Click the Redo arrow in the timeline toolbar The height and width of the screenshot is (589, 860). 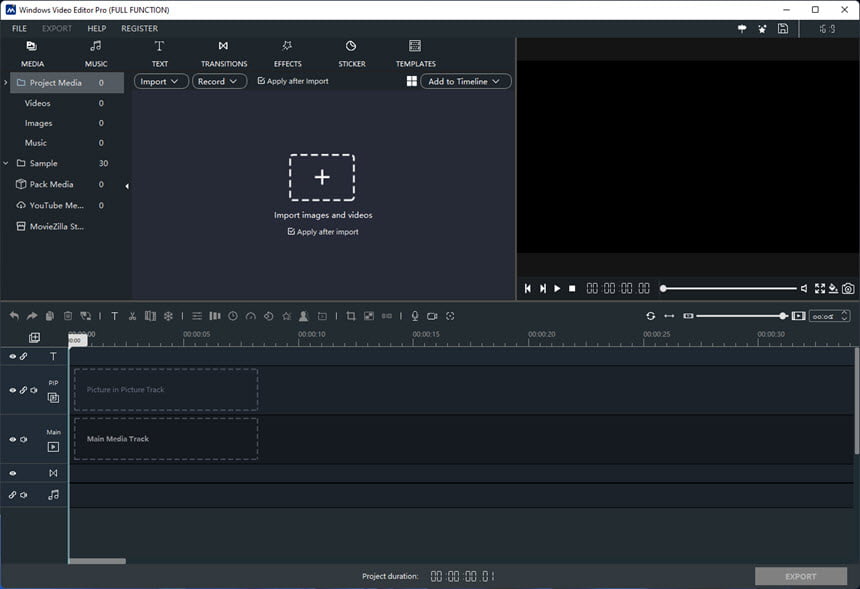coord(32,316)
